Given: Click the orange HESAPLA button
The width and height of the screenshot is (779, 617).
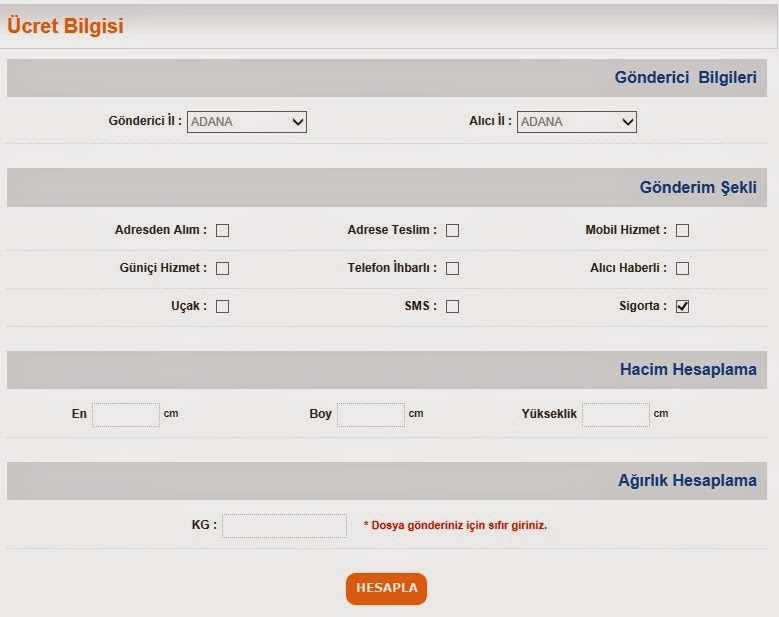Looking at the screenshot, I should click(387, 589).
